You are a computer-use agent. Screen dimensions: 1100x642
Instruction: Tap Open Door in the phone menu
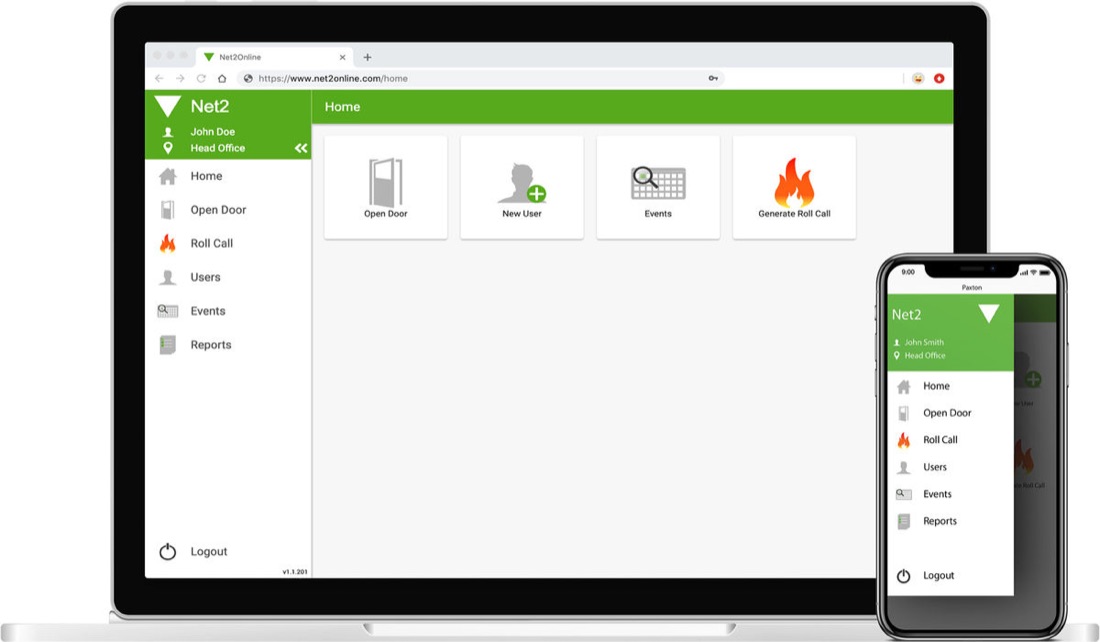pos(947,413)
